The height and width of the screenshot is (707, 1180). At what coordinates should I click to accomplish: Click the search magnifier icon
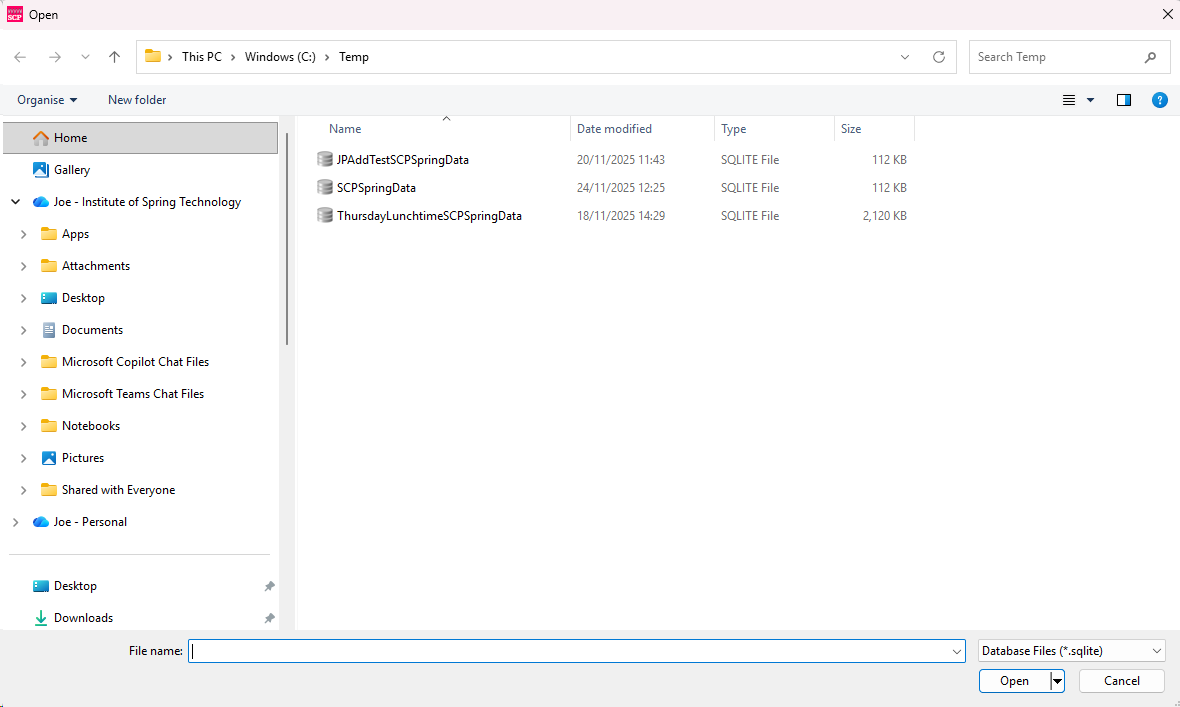[1151, 57]
